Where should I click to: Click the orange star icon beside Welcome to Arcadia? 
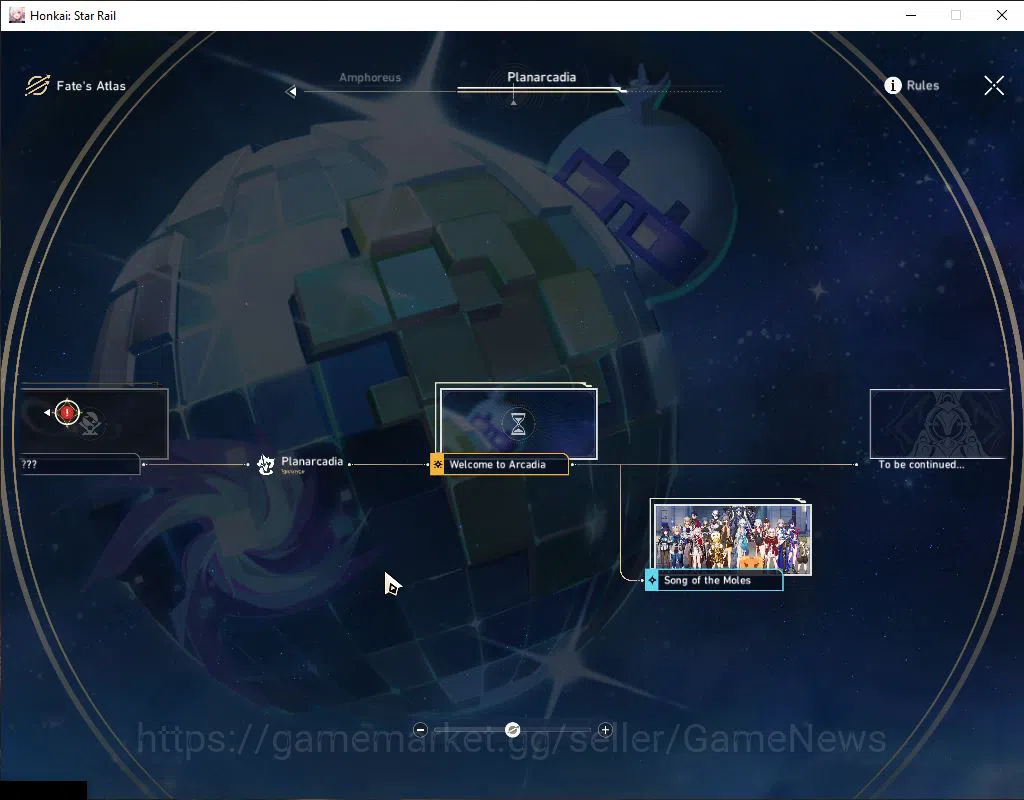pyautogui.click(x=438, y=465)
